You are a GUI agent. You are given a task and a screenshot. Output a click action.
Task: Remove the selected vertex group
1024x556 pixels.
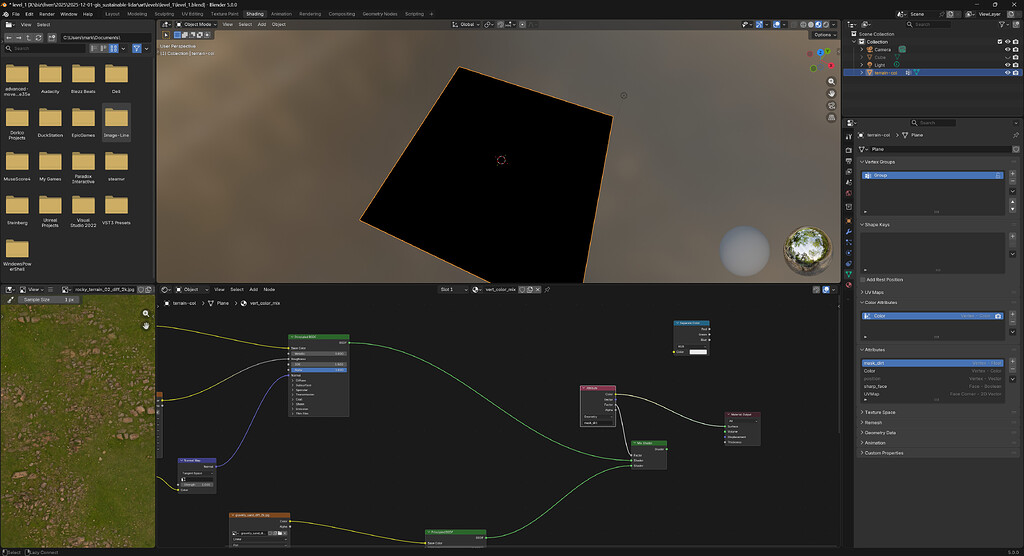(1013, 181)
